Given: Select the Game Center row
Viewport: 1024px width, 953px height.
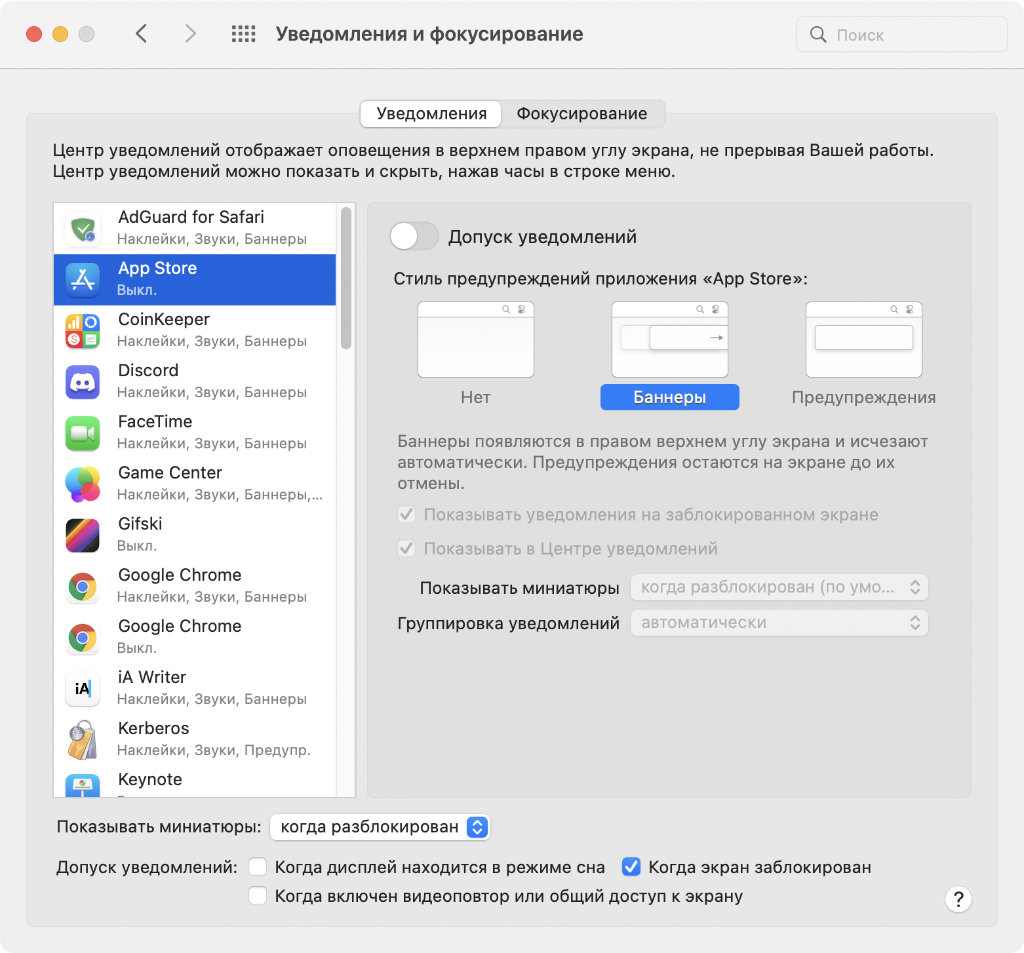Looking at the screenshot, I should click(x=195, y=484).
